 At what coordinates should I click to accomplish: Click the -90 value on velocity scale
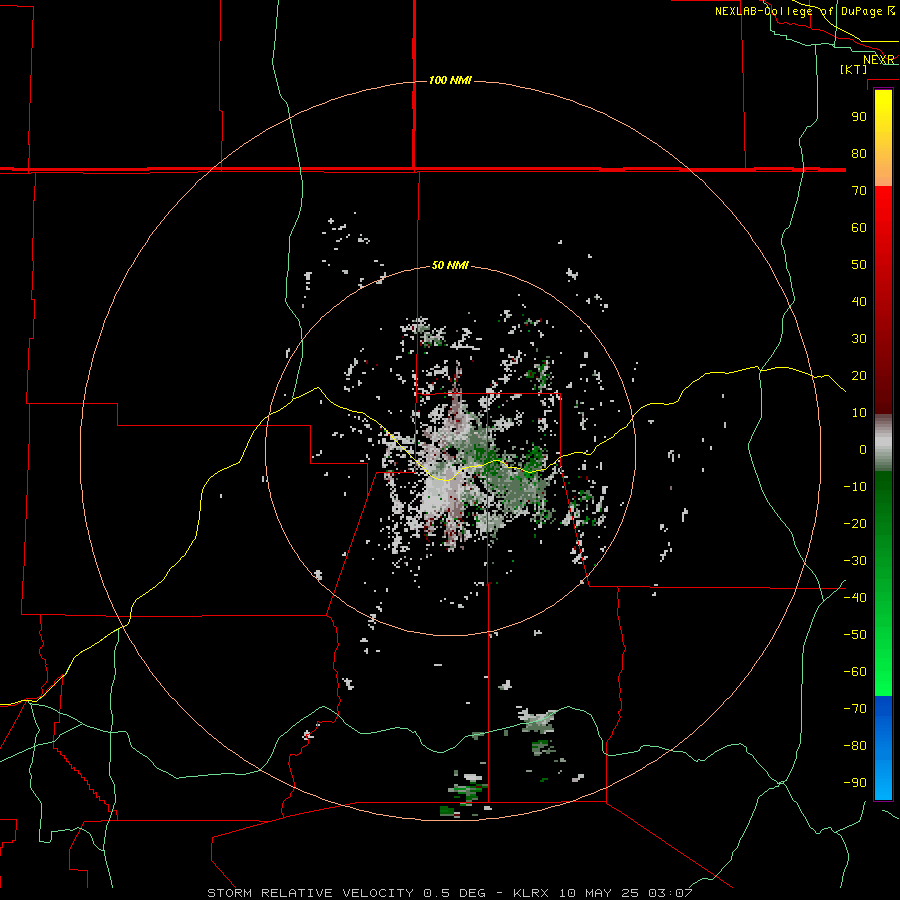(x=855, y=783)
